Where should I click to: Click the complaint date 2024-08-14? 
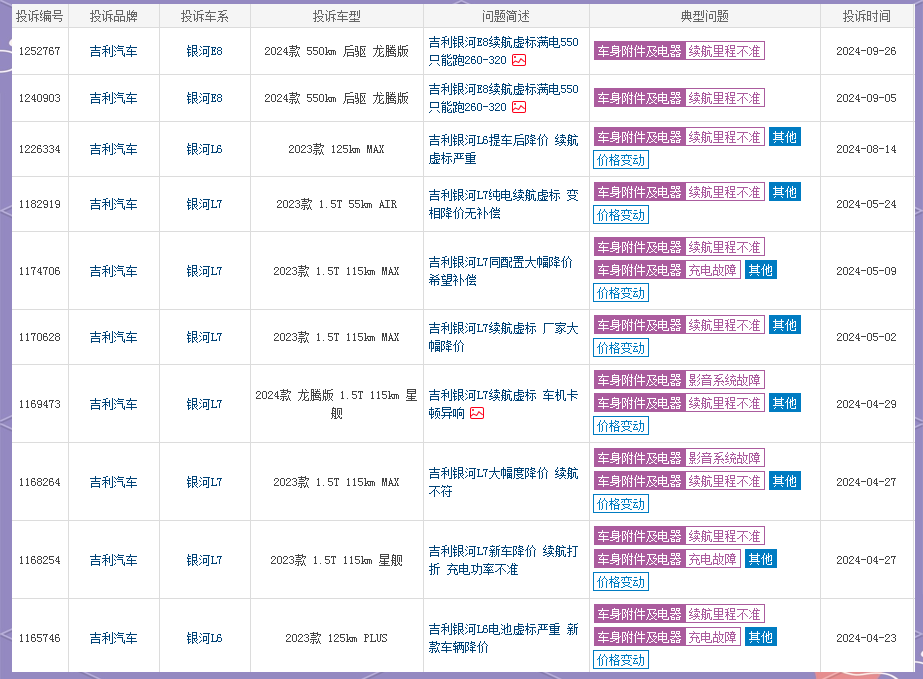(866, 149)
